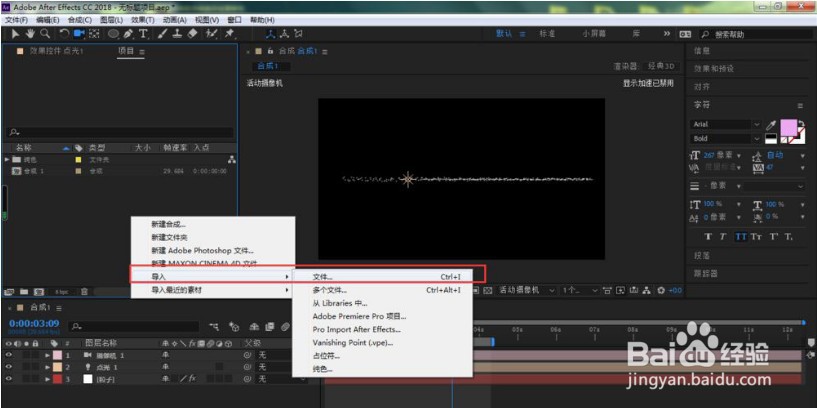Image resolution: width=817 pixels, height=408 pixels.
Task: Click new composition icon in Project panel
Action: tap(39, 291)
